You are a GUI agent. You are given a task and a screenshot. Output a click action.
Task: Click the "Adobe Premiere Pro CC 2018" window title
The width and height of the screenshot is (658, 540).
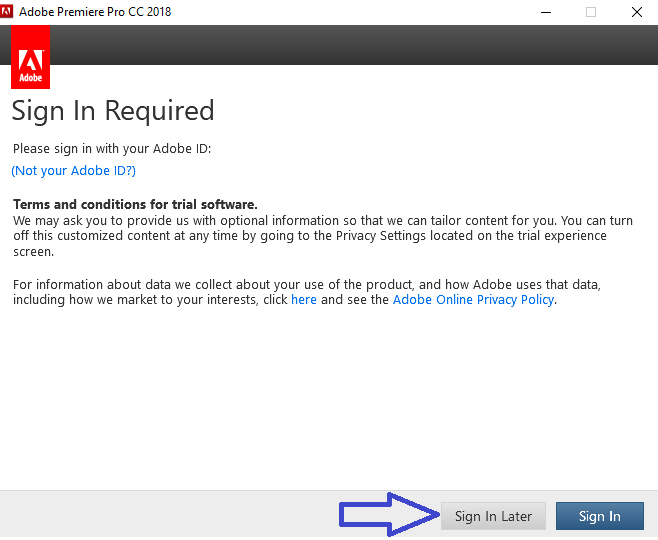(x=102, y=12)
